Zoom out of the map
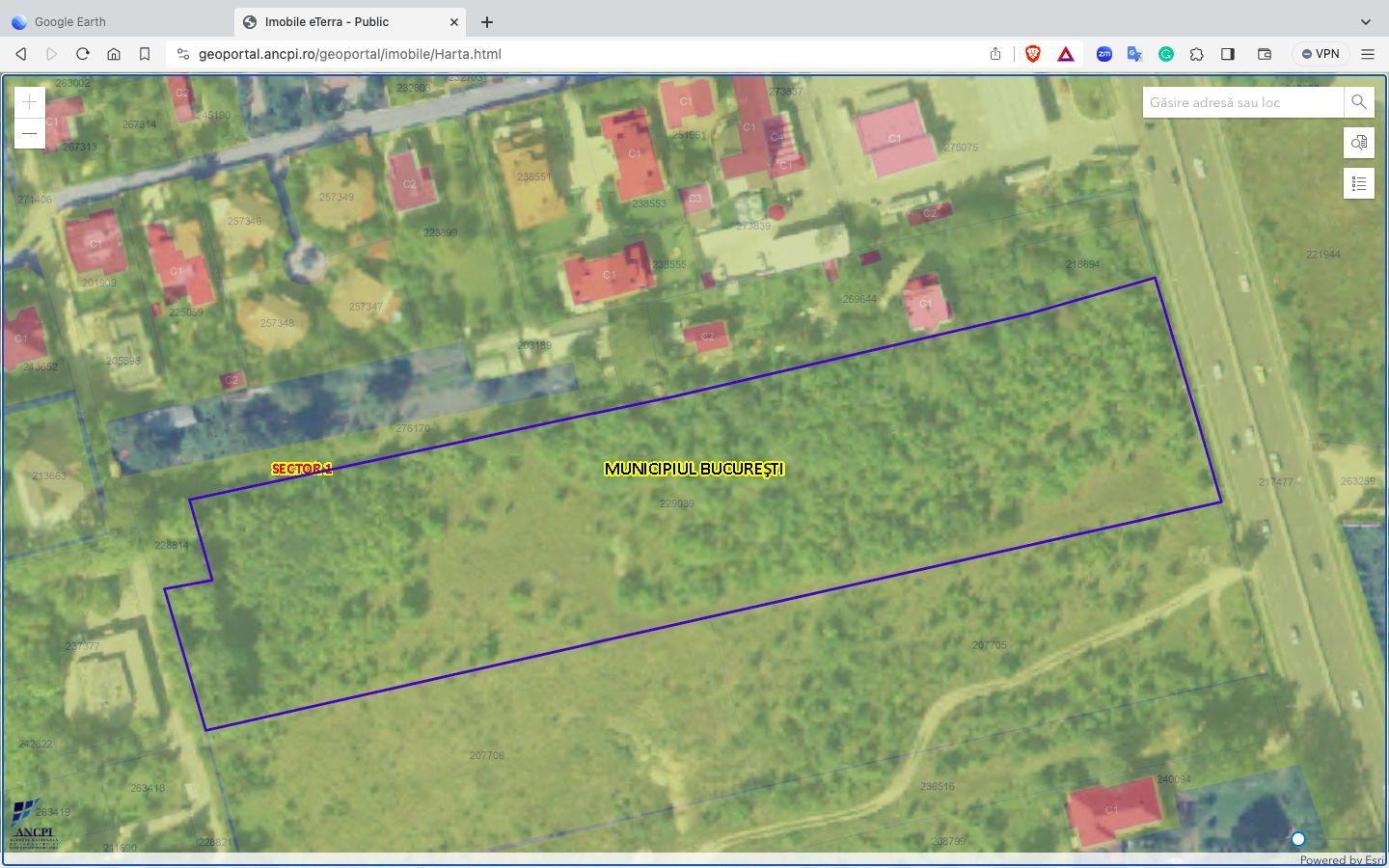The height and width of the screenshot is (868, 1389). [30, 133]
